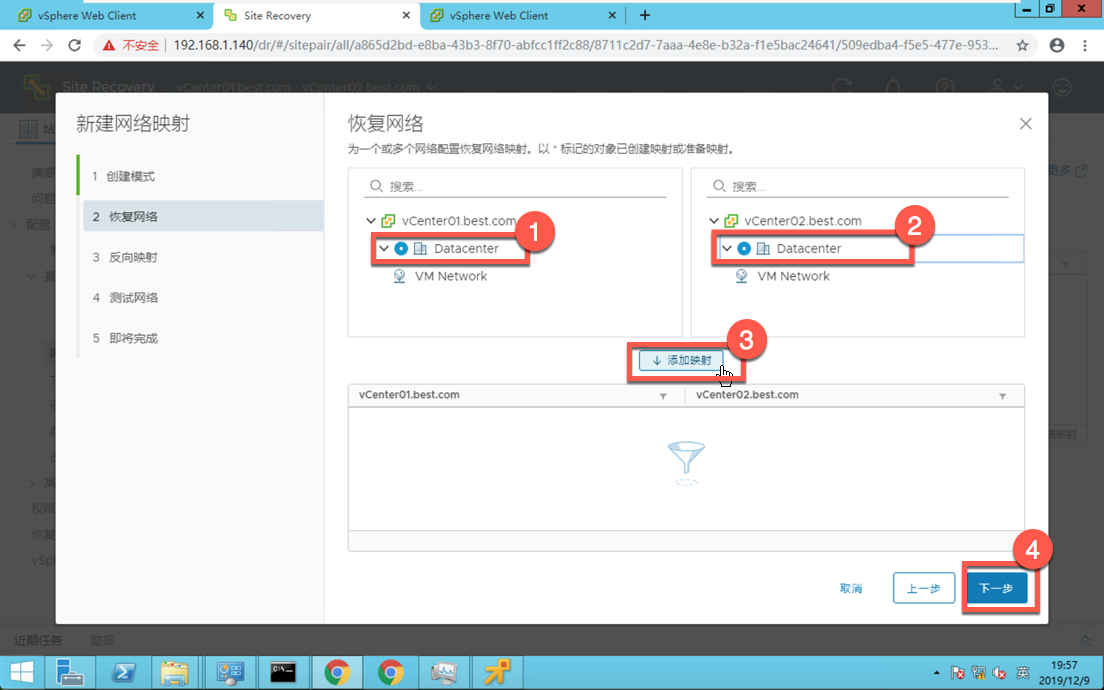
Task: Collapse the Datacenter node under vCenter02
Action: point(727,249)
